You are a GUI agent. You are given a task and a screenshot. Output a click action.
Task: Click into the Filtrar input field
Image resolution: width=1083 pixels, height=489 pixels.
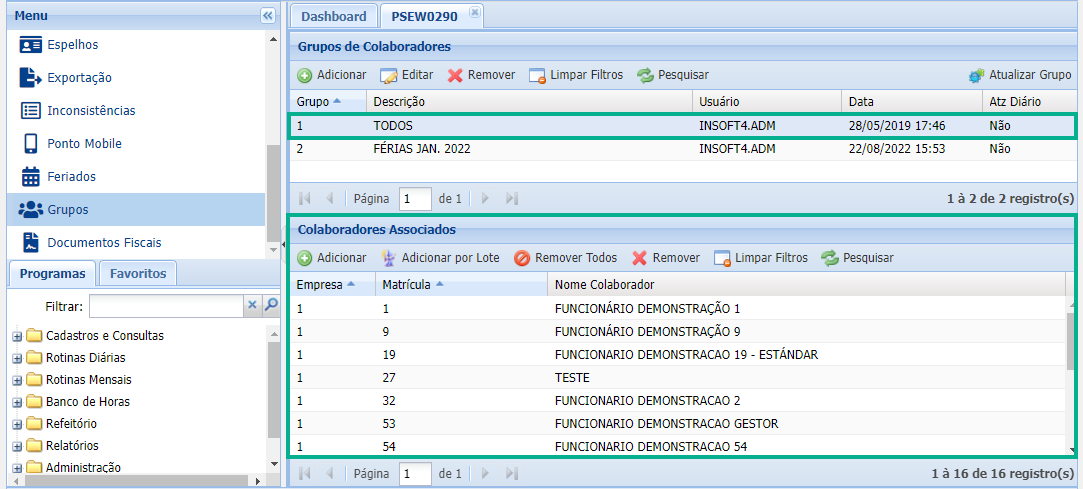click(x=166, y=305)
